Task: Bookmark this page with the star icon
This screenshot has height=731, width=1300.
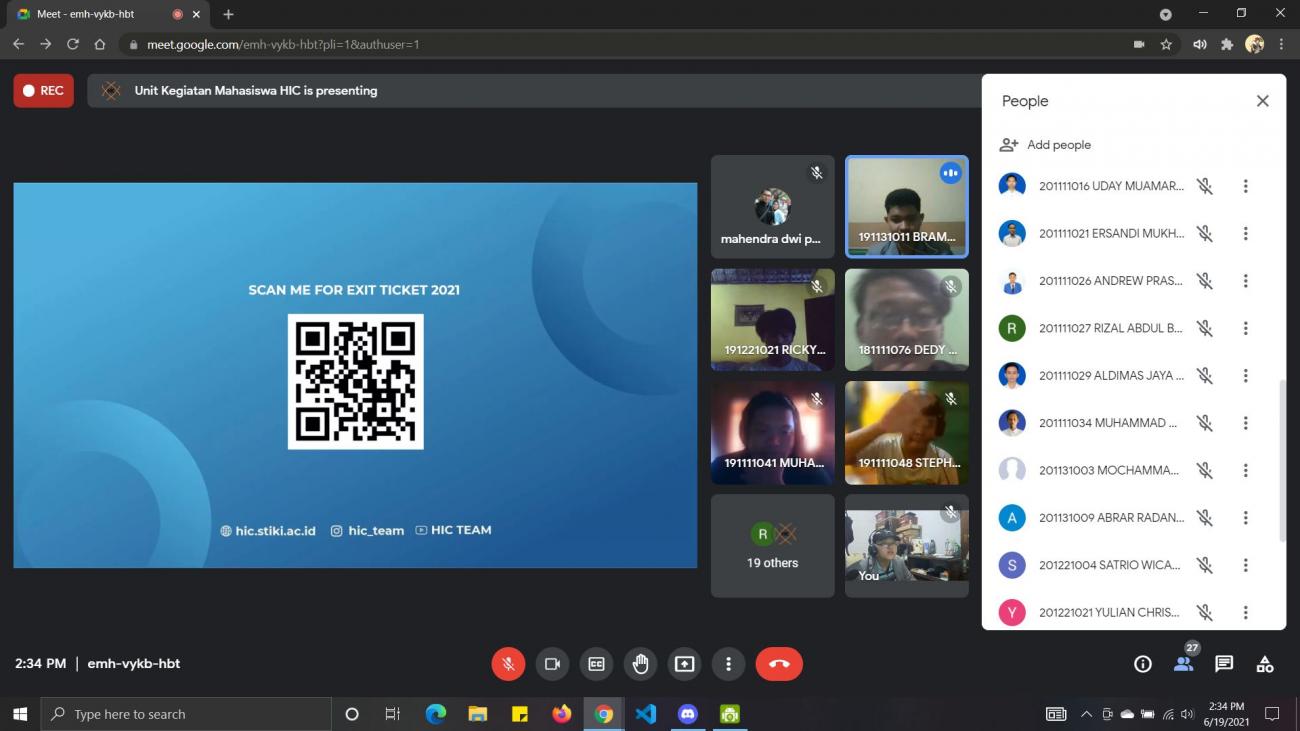Action: tap(1166, 44)
